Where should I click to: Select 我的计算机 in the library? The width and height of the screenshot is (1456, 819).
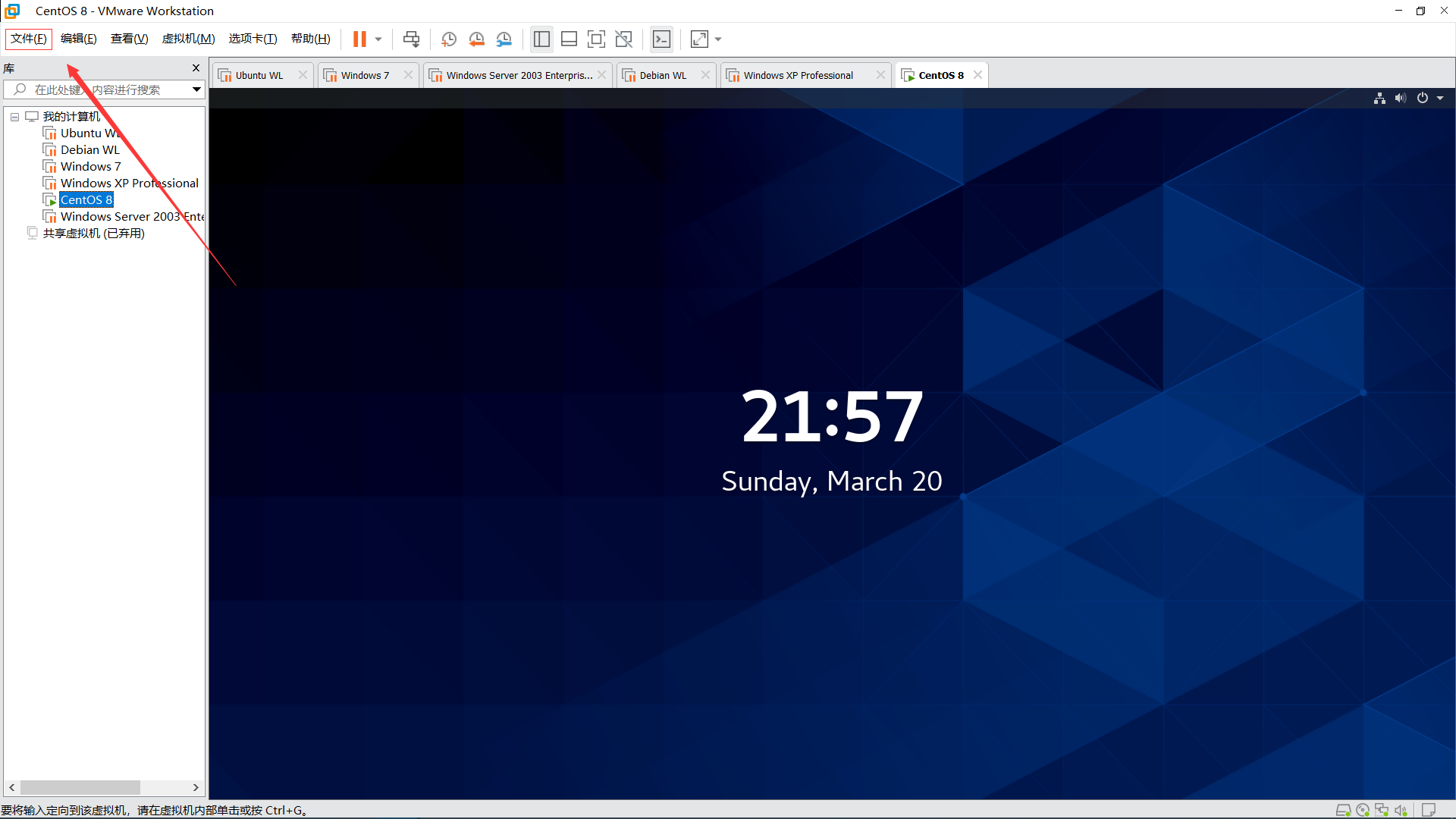pos(71,116)
